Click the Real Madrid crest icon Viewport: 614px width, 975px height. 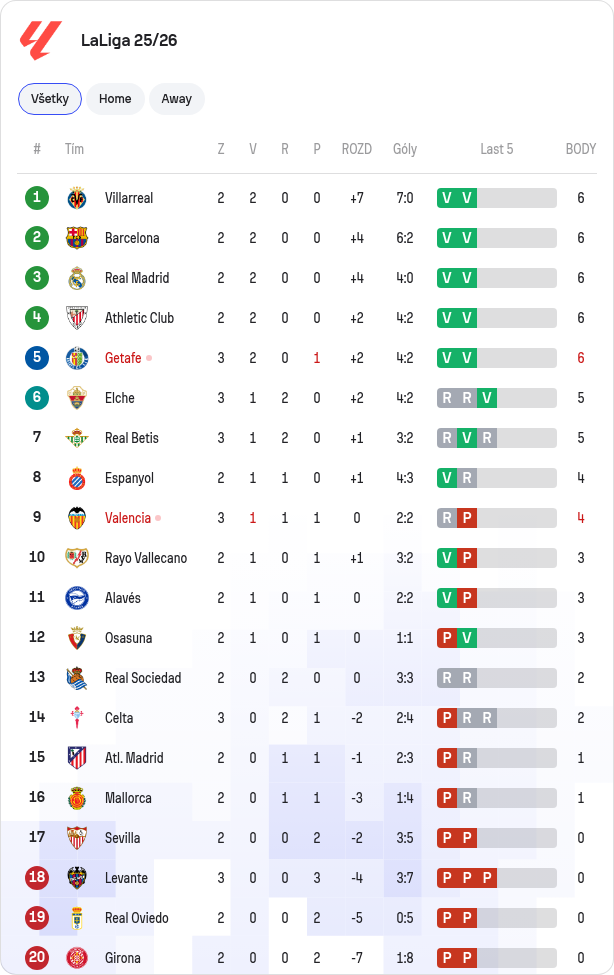pos(77,278)
